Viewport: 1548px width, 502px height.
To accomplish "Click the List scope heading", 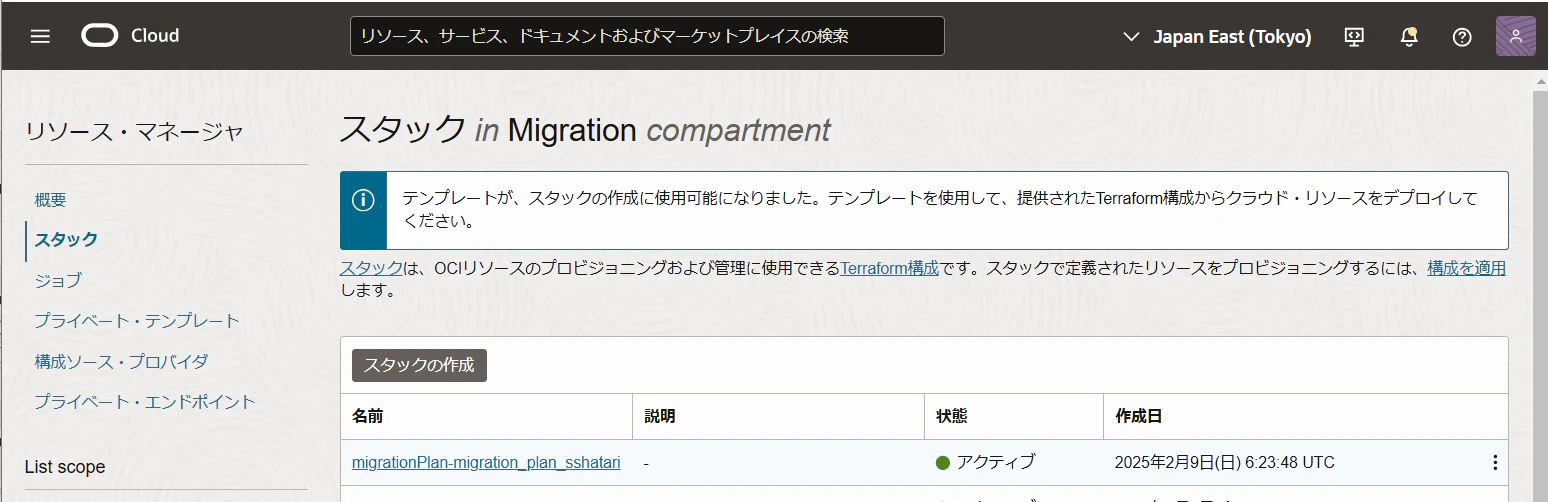I will point(65,467).
